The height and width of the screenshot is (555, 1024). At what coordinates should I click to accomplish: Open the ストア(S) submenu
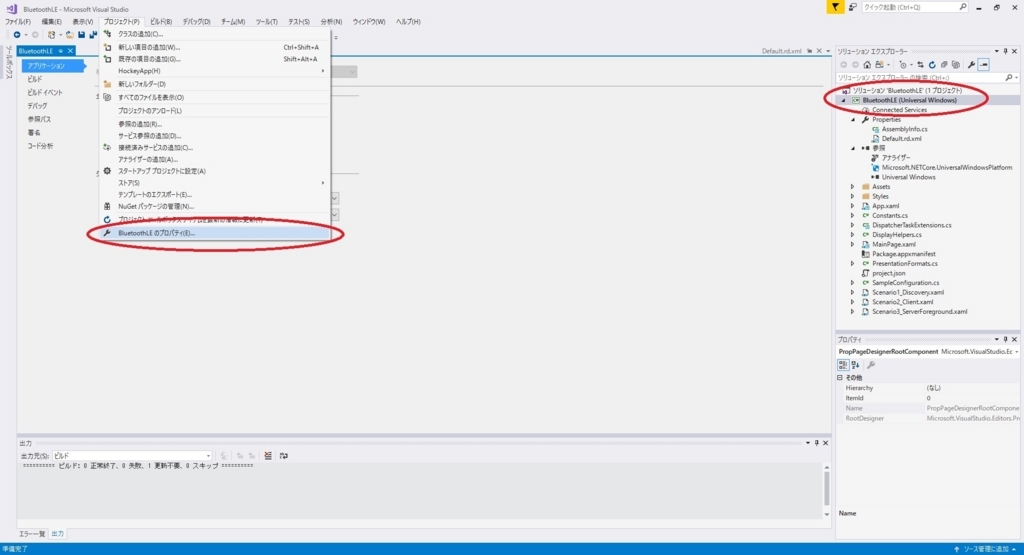pyautogui.click(x=216, y=183)
